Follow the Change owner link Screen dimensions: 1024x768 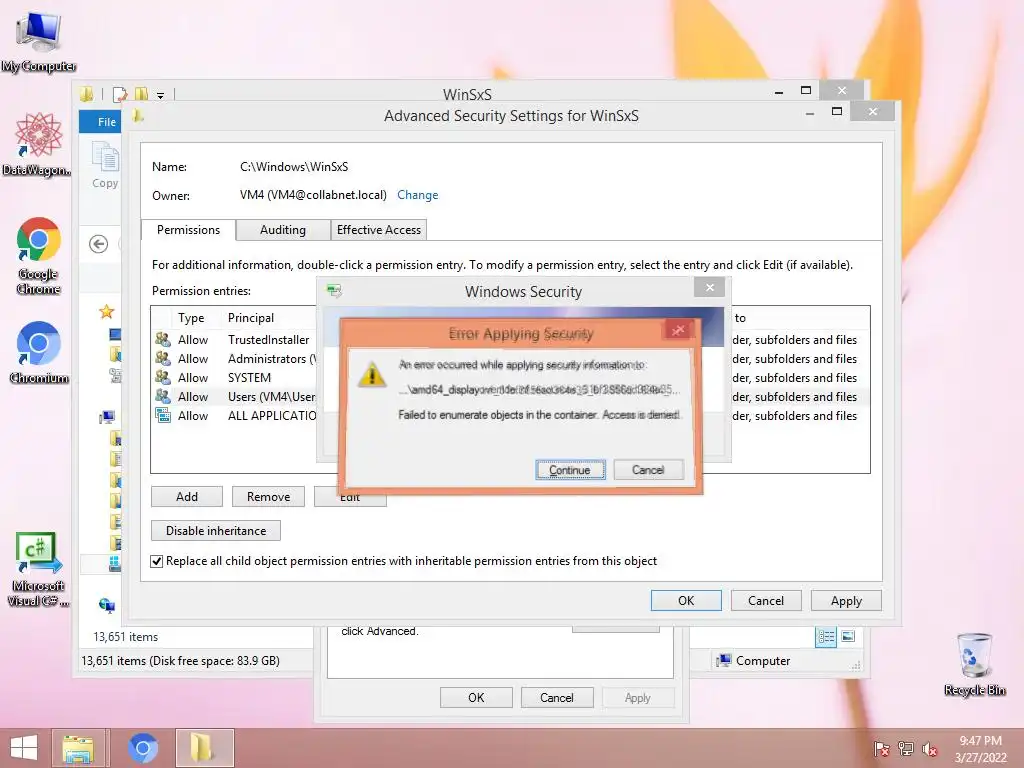pyautogui.click(x=417, y=195)
